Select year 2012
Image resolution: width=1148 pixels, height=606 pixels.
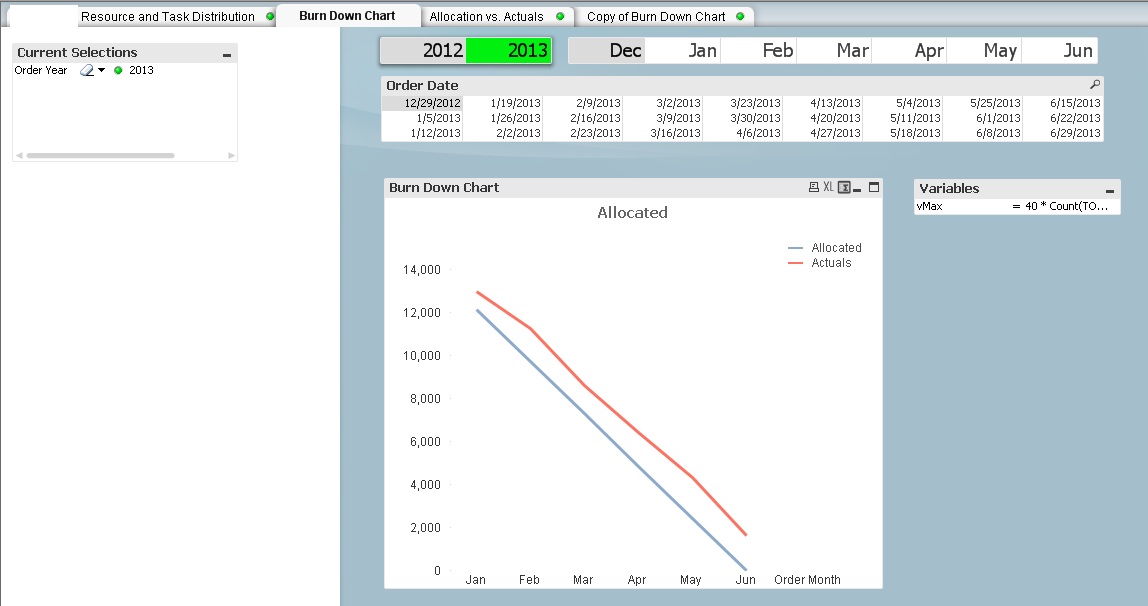point(423,50)
